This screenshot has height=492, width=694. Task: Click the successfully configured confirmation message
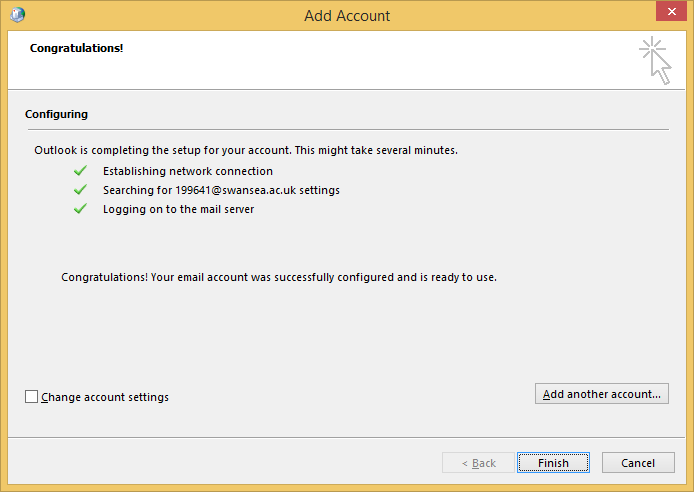(279, 277)
